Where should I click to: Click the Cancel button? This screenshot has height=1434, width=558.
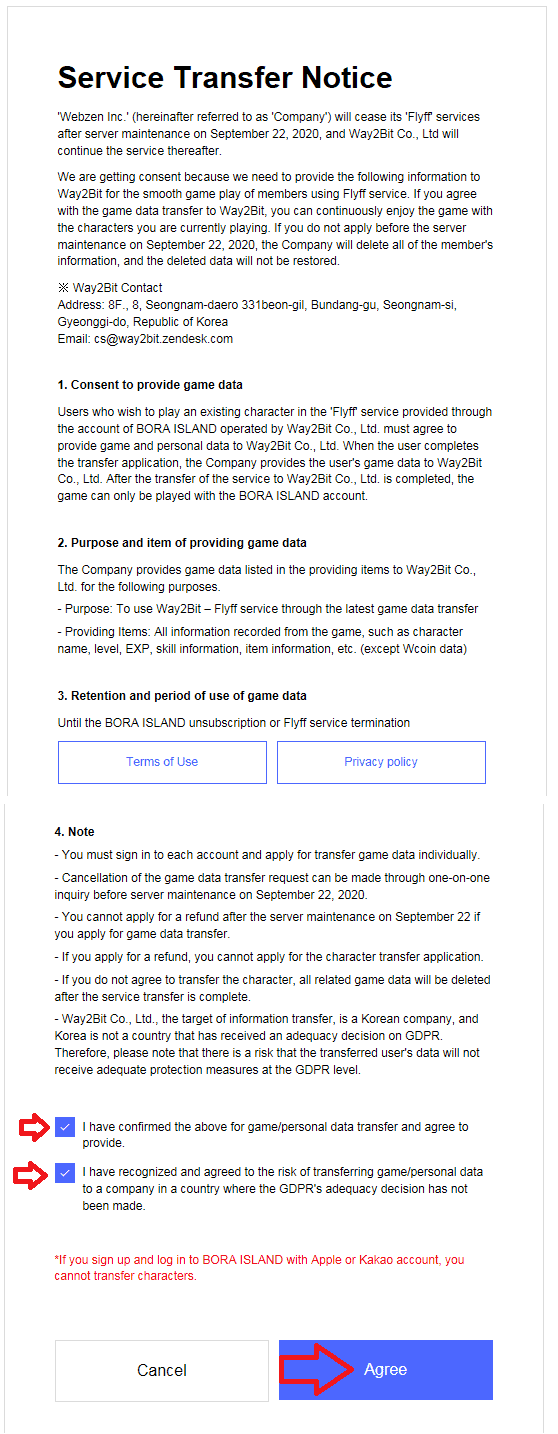[x=162, y=1370]
